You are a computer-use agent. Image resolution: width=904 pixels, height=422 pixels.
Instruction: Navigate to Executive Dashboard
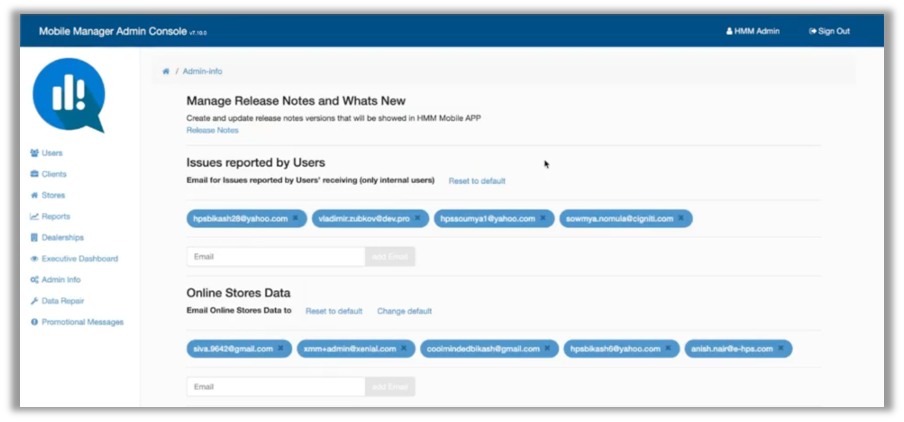pyautogui.click(x=80, y=258)
